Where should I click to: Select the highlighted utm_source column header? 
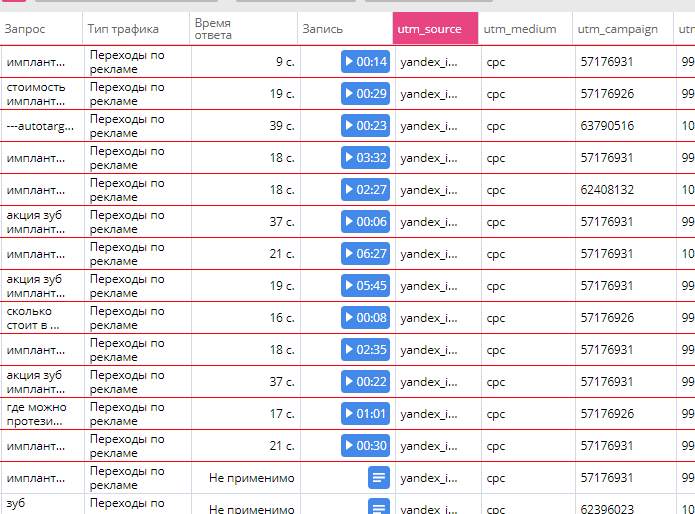[435, 29]
